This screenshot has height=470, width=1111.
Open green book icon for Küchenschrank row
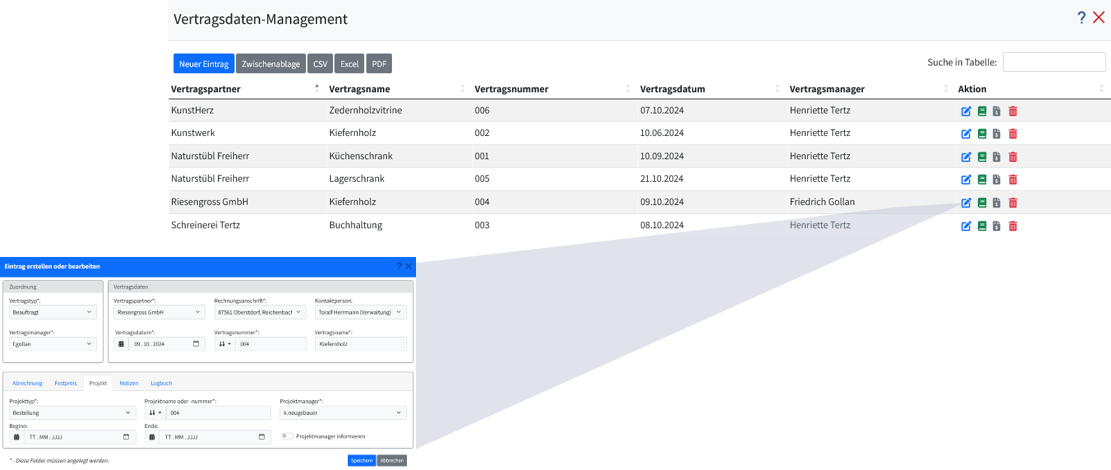click(981, 157)
